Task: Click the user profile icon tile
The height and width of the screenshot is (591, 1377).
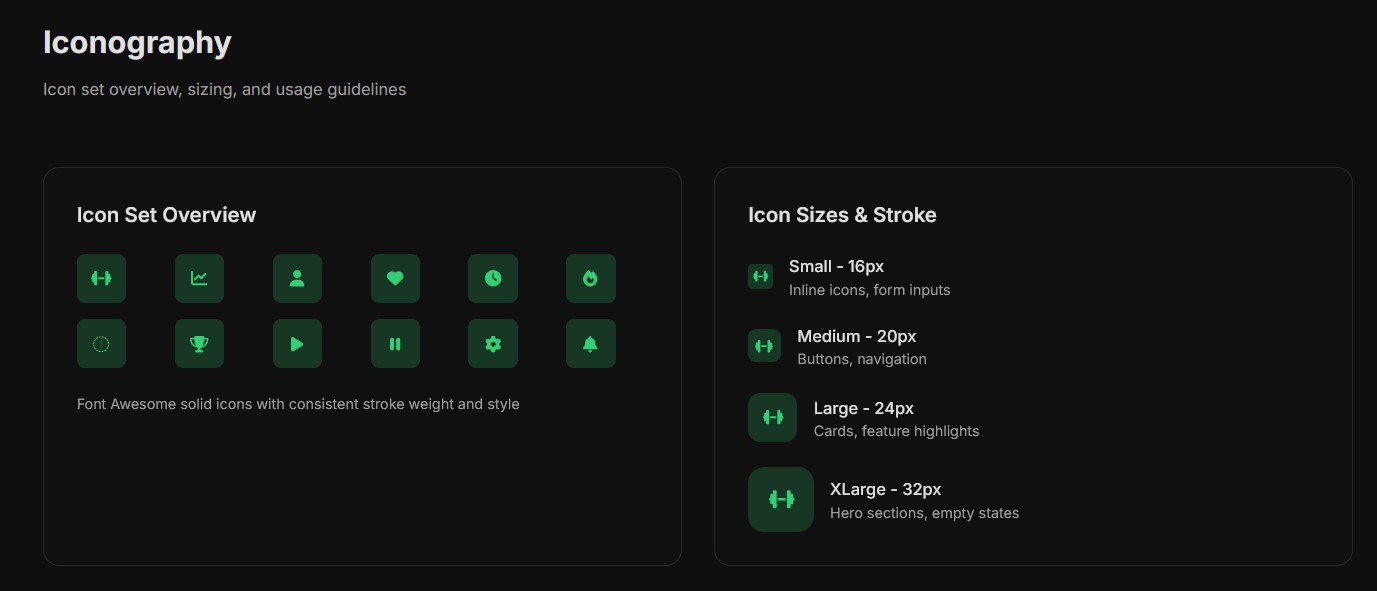Action: (x=297, y=278)
